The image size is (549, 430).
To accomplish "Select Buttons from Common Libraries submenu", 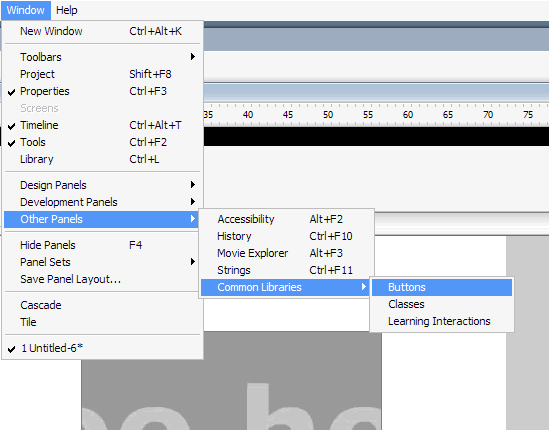I will 442,287.
